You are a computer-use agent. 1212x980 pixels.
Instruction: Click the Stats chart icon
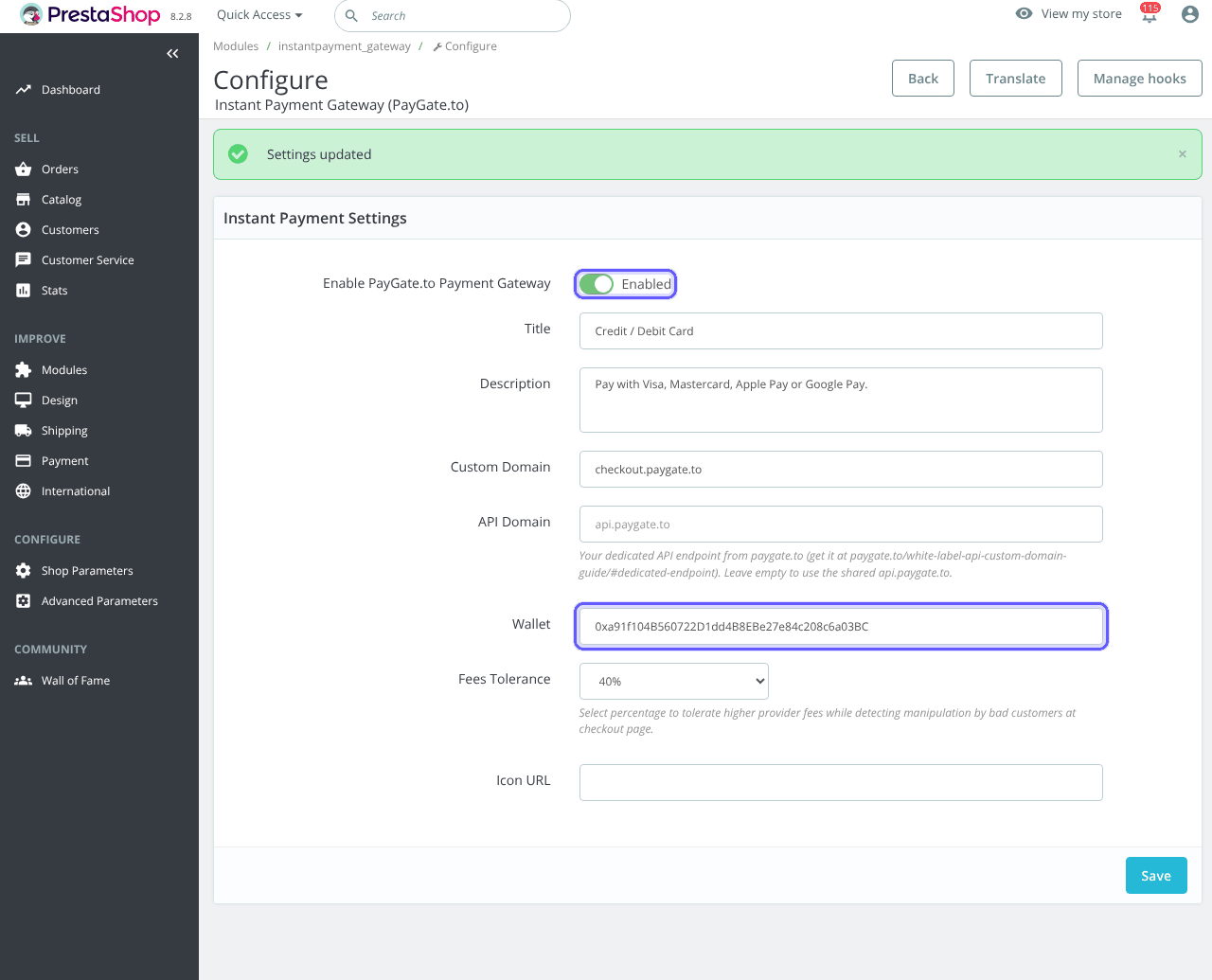[24, 291]
